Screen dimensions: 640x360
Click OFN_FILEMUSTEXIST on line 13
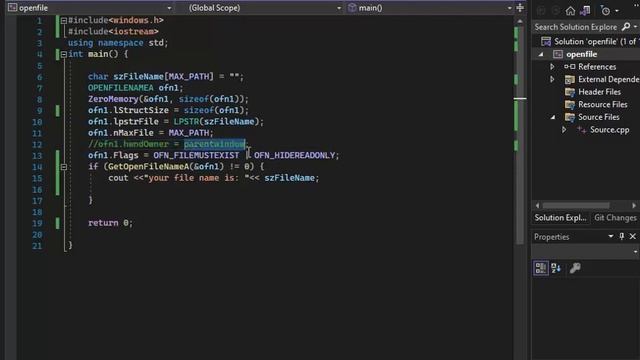tap(196, 155)
